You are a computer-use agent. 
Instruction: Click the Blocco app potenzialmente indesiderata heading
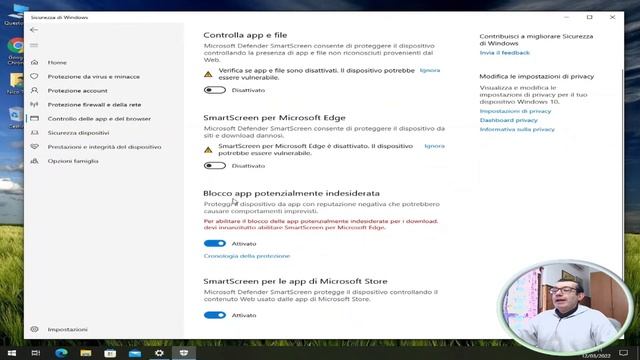[x=291, y=193]
